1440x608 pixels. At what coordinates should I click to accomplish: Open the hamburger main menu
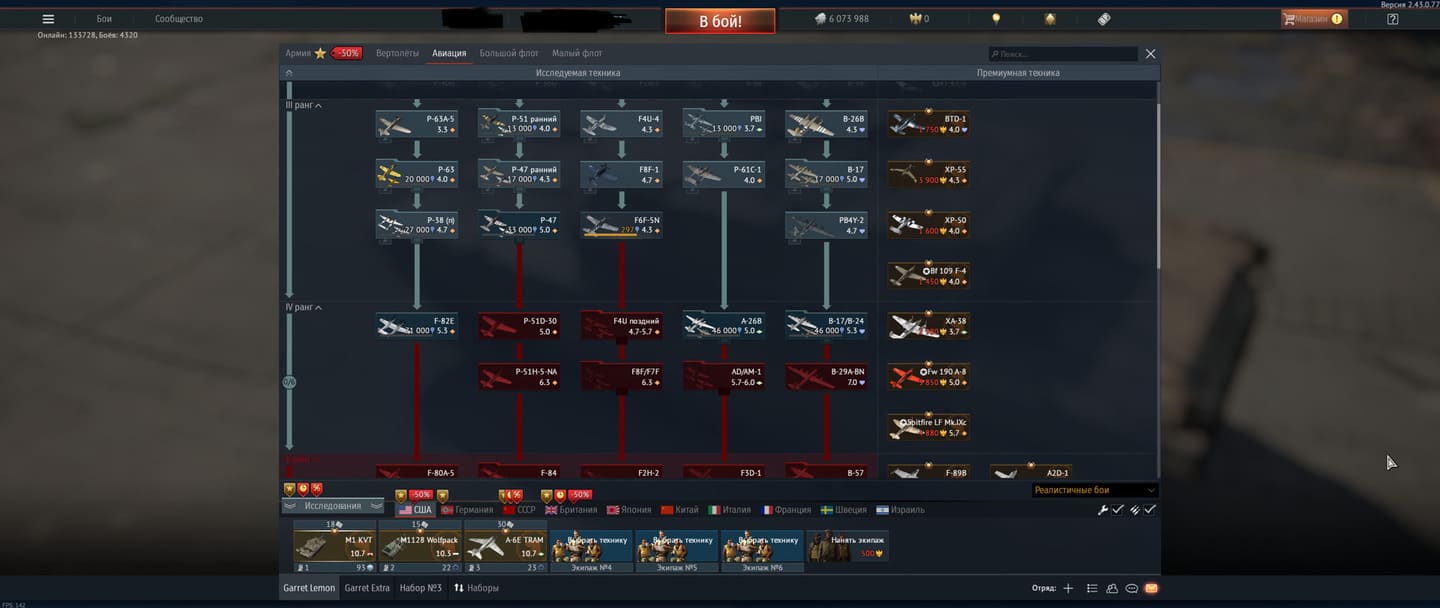(x=48, y=19)
